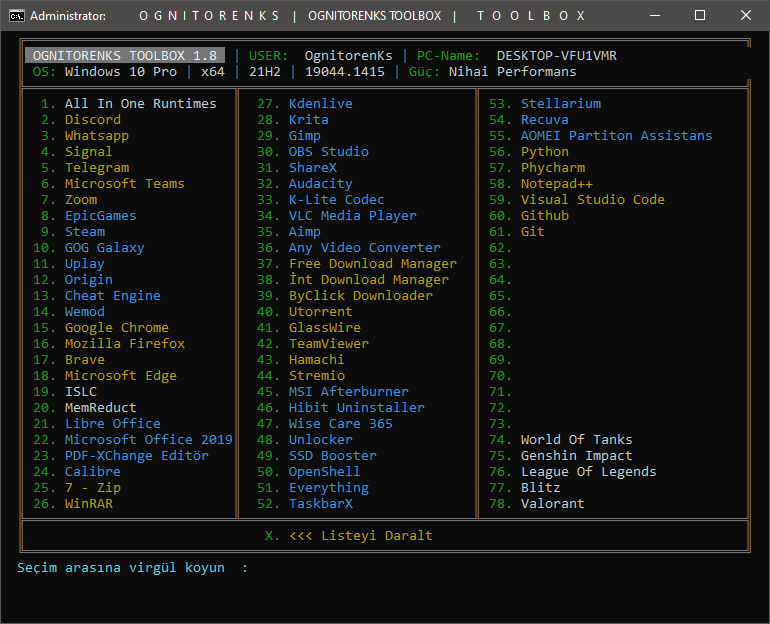Click 'MSI Afterburner' entry

click(x=349, y=392)
